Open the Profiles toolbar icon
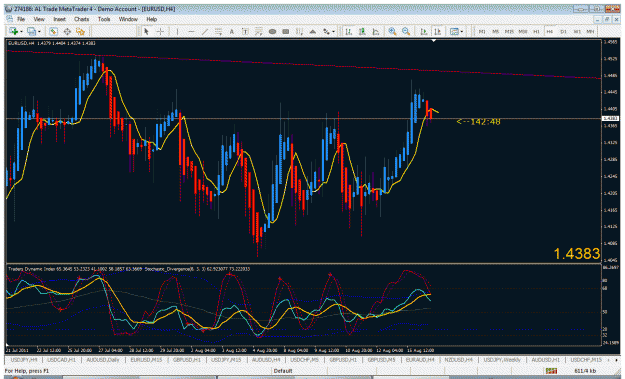The image size is (625, 379). point(31,31)
